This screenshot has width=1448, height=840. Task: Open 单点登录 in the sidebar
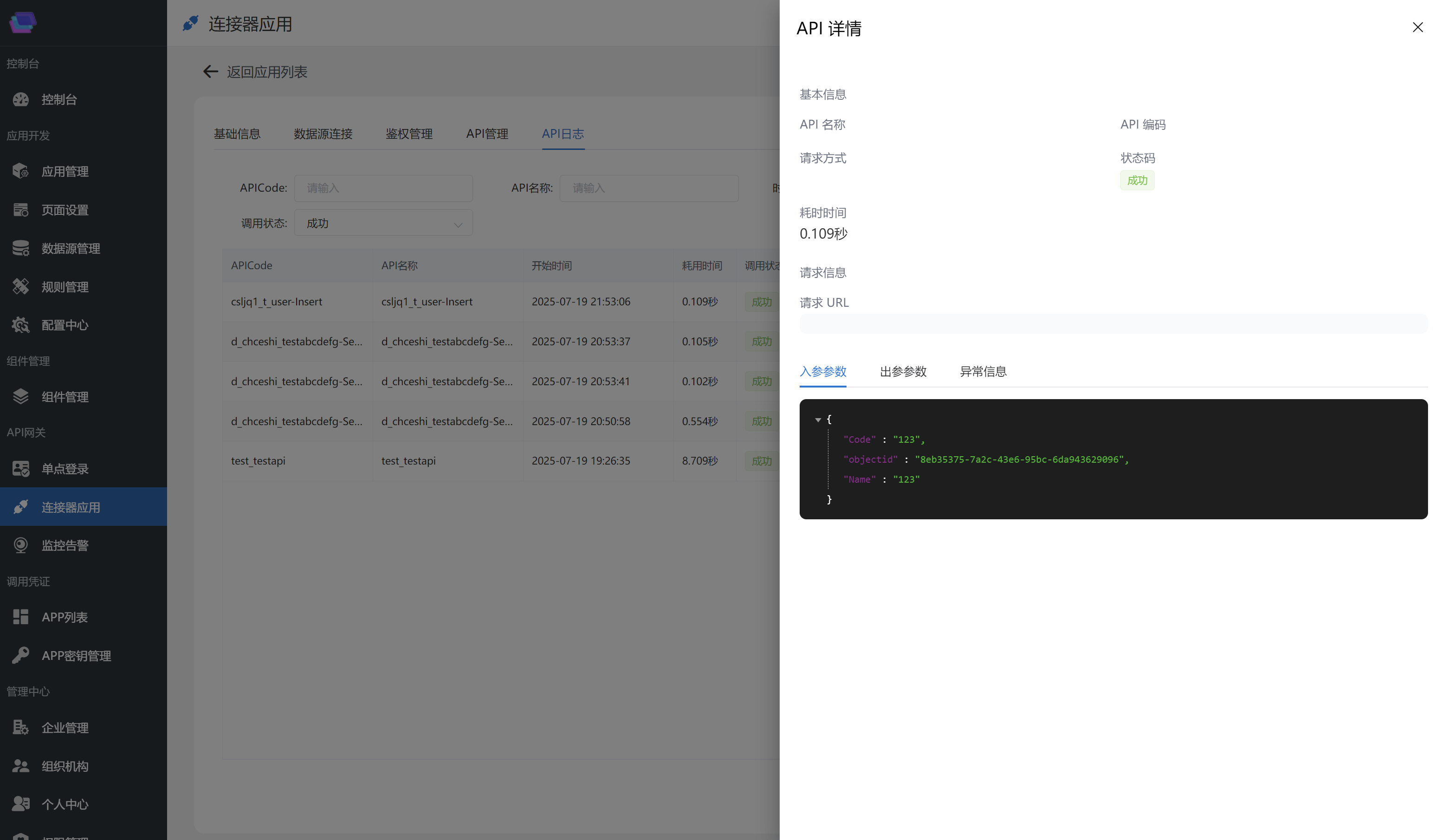click(65, 469)
